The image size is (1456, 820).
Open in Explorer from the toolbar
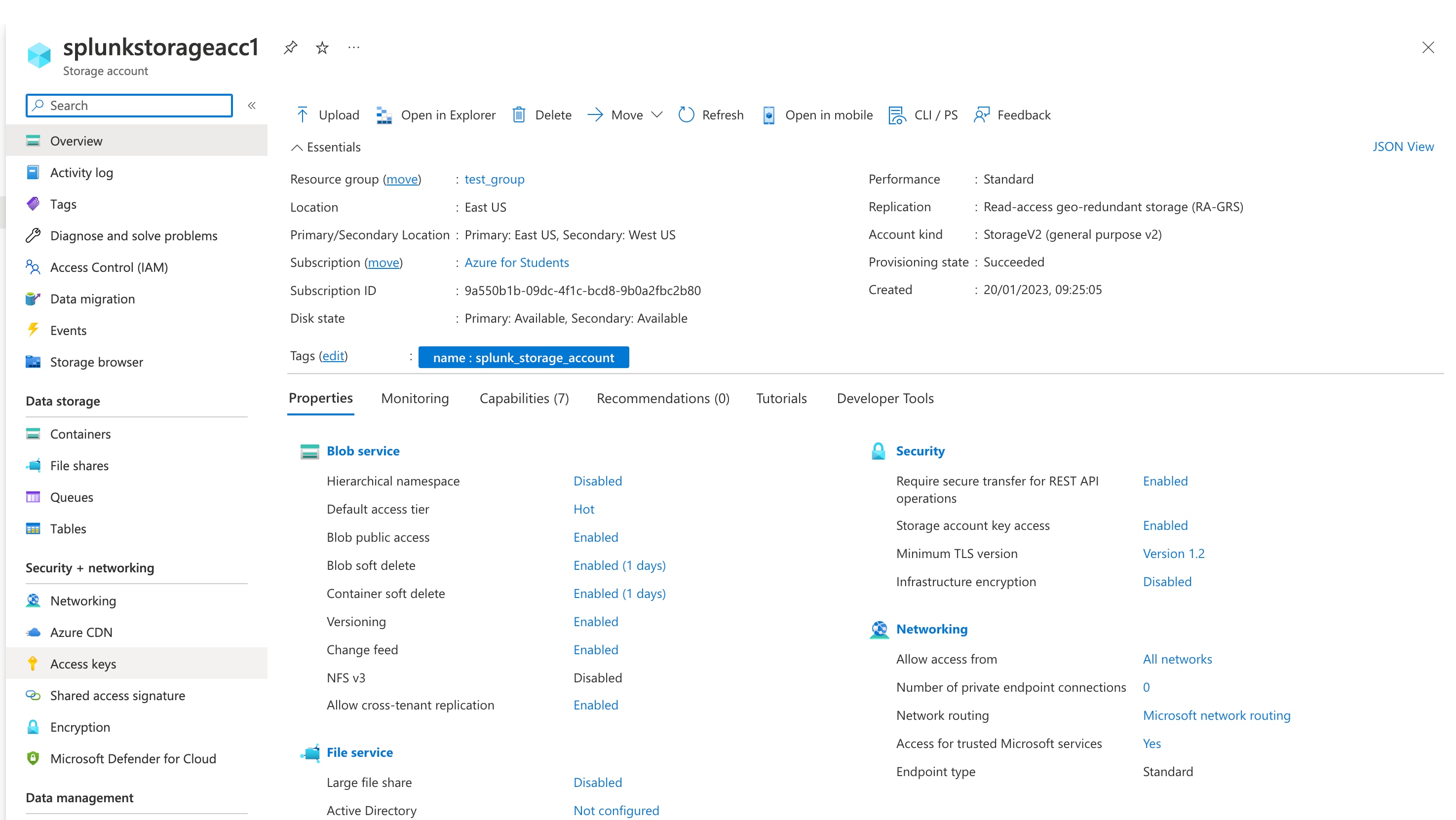[x=436, y=115]
